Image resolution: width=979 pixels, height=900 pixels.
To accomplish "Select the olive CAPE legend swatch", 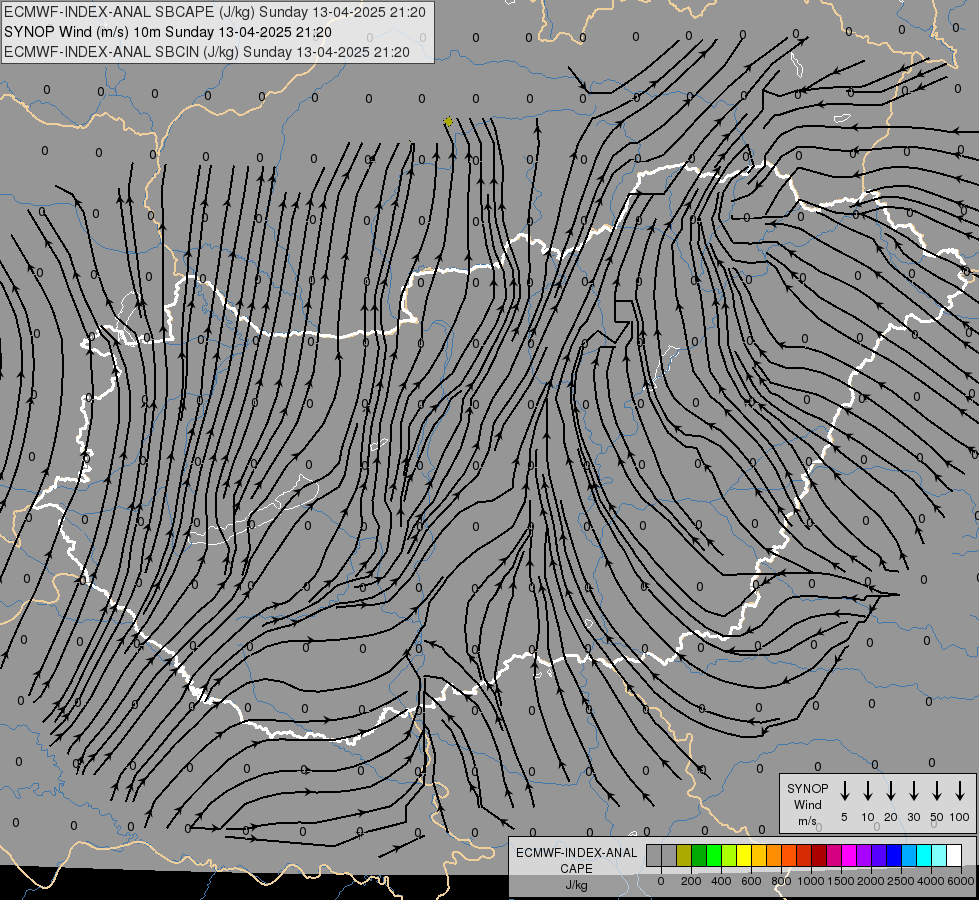I will [x=684, y=855].
